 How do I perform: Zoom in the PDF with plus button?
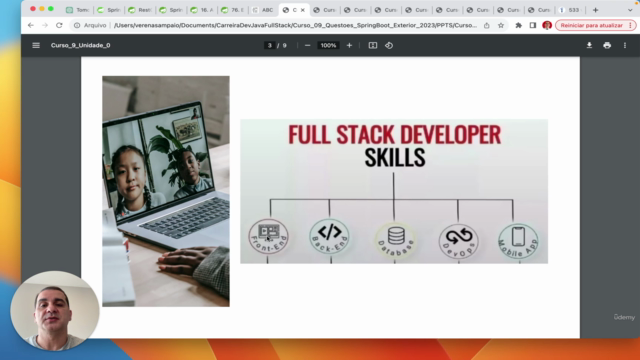coord(349,45)
